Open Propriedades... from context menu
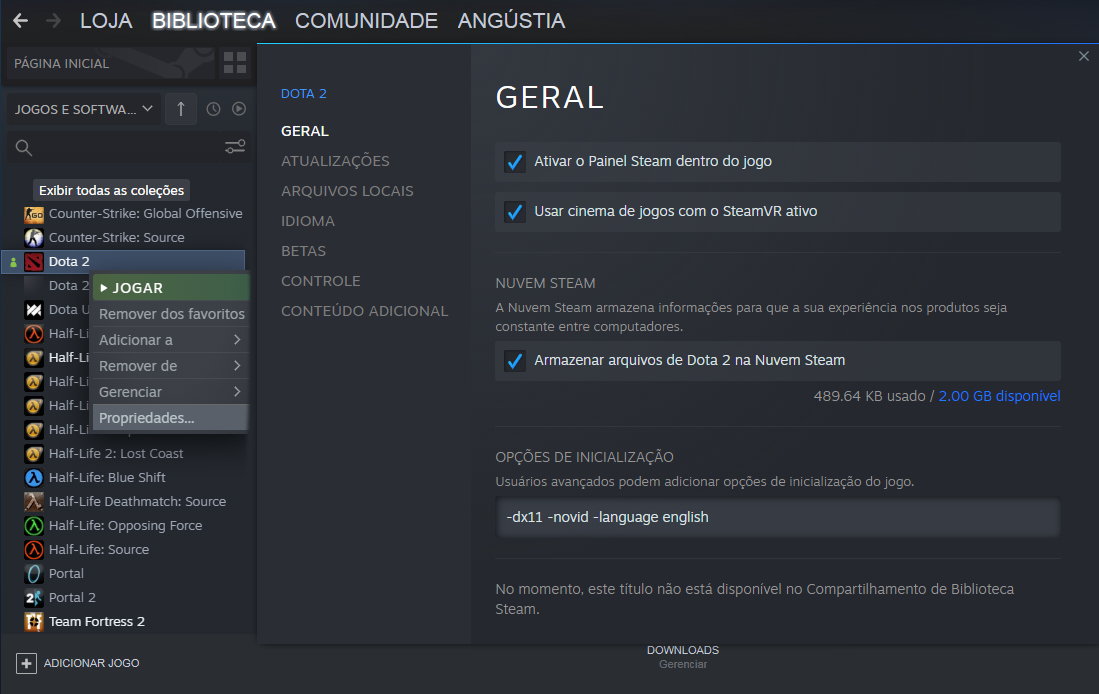 170,418
